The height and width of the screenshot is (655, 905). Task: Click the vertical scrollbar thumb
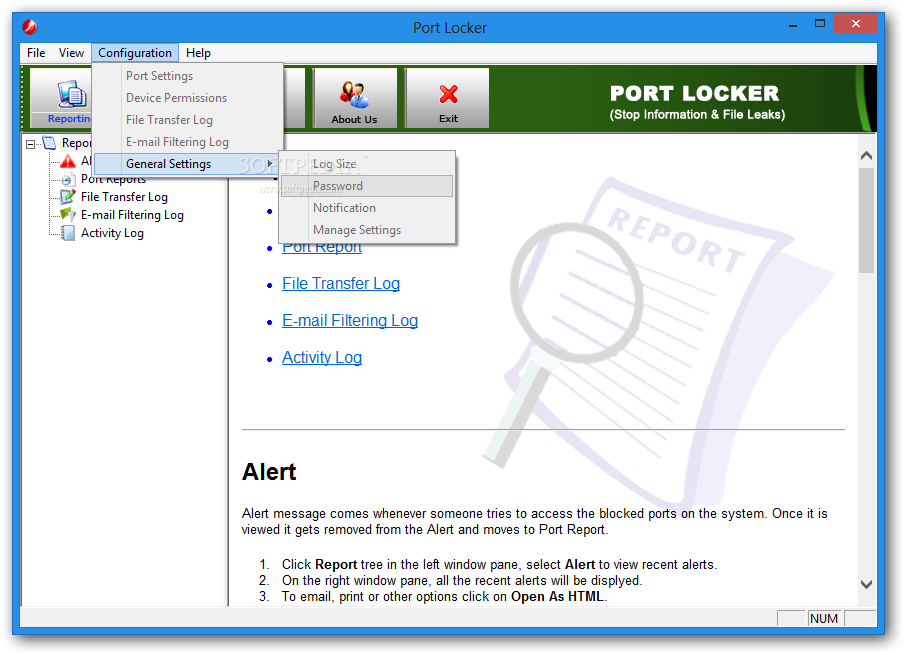pyautogui.click(x=866, y=220)
